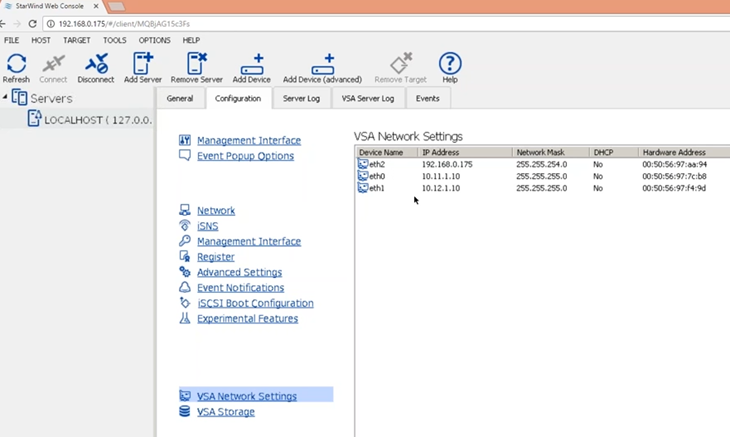Open Help via question mark icon
Image resolution: width=730 pixels, height=437 pixels.
[x=450, y=63]
